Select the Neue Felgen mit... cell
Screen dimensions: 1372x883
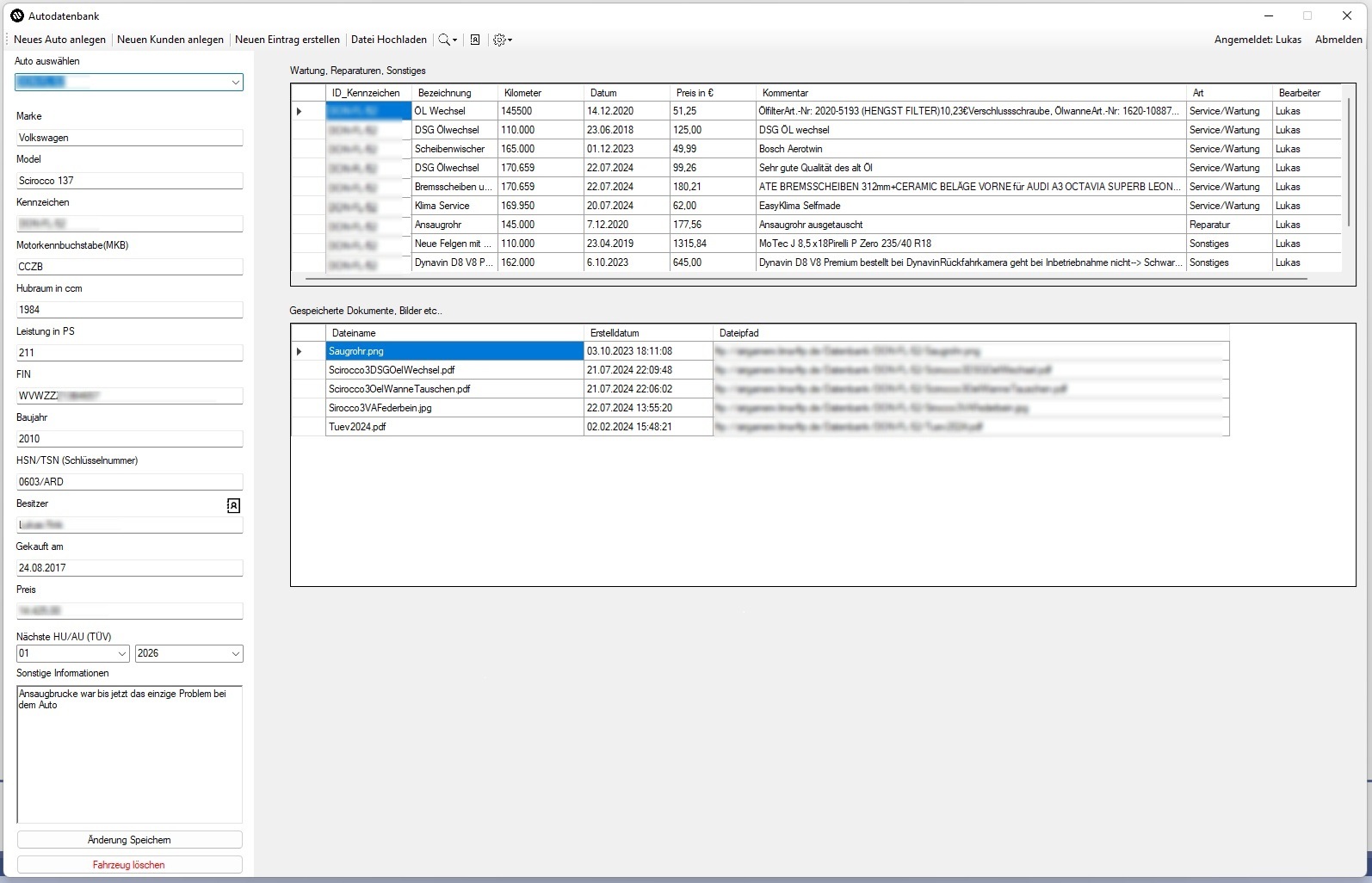454,244
